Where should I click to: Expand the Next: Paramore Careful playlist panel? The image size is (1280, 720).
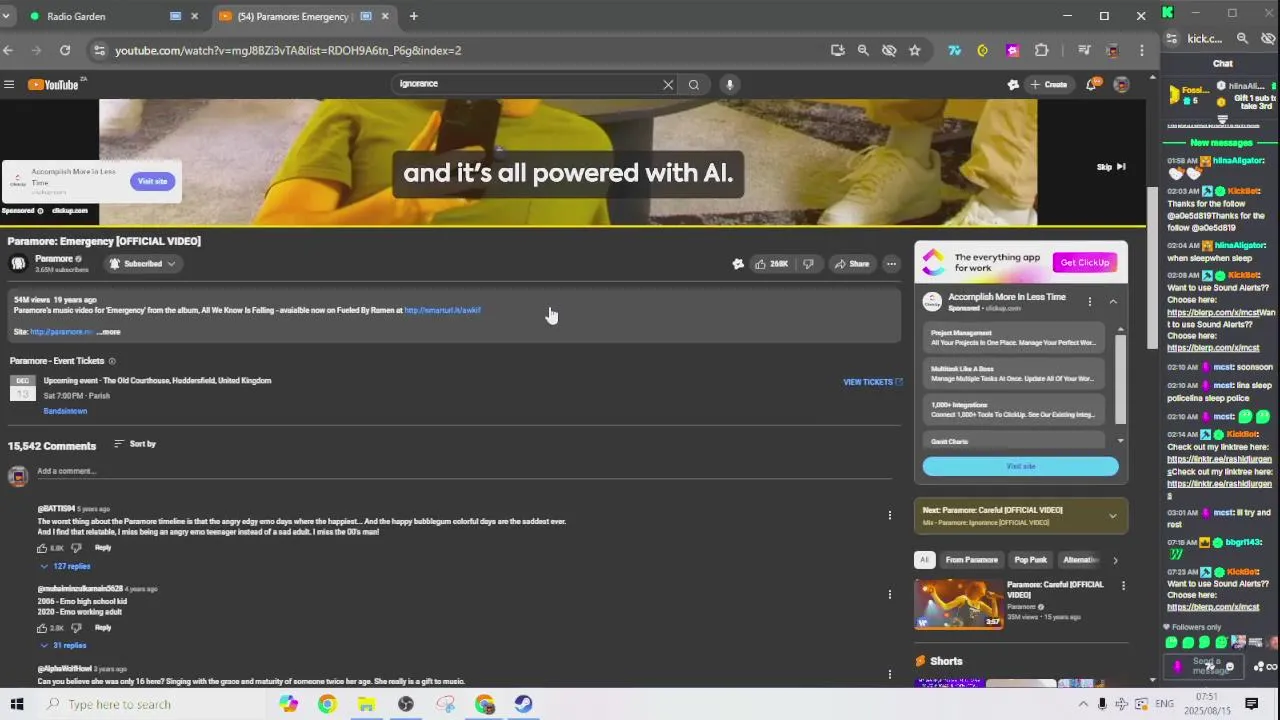point(1112,516)
